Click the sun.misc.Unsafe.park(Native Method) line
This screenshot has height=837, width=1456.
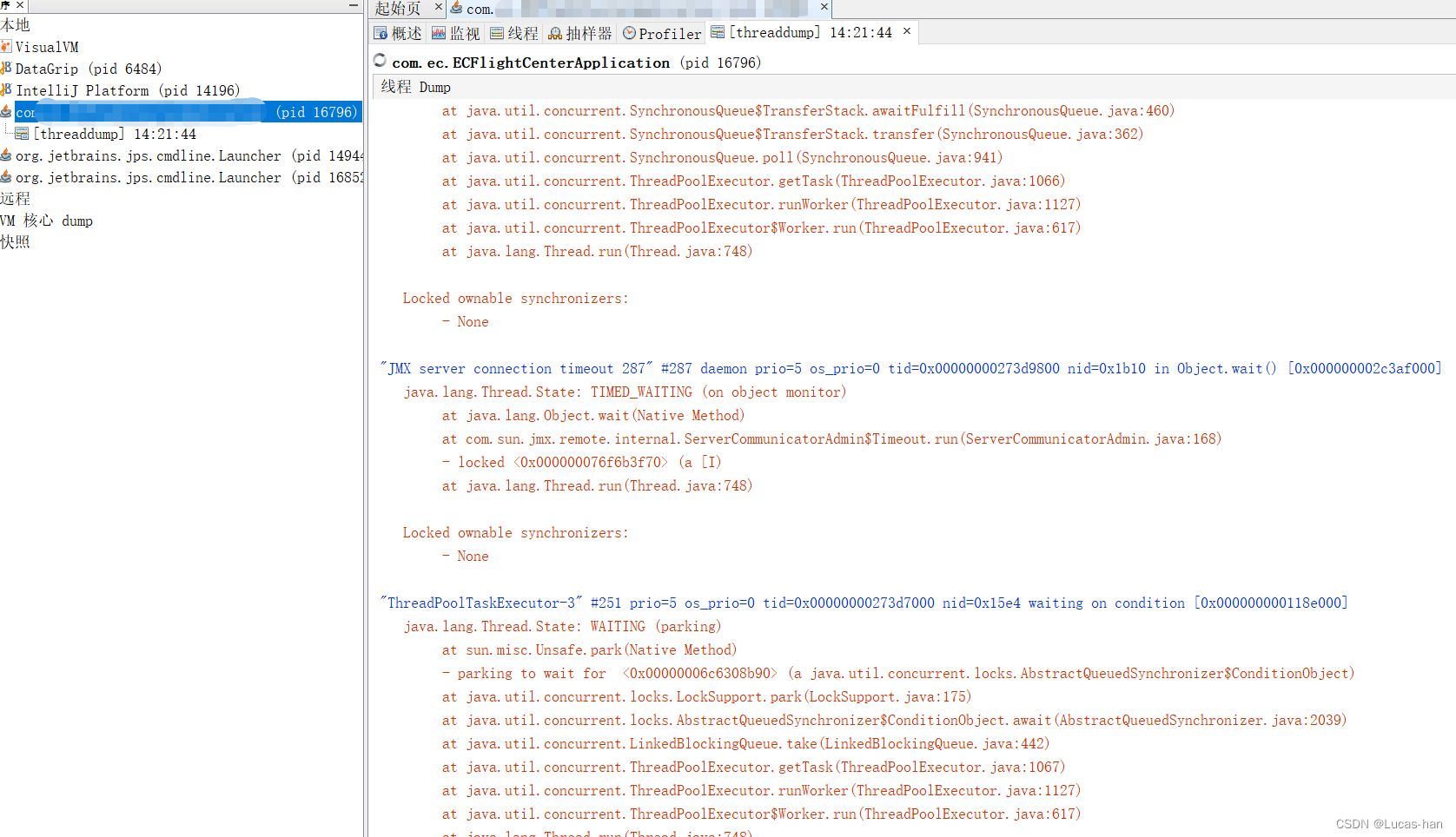[589, 649]
